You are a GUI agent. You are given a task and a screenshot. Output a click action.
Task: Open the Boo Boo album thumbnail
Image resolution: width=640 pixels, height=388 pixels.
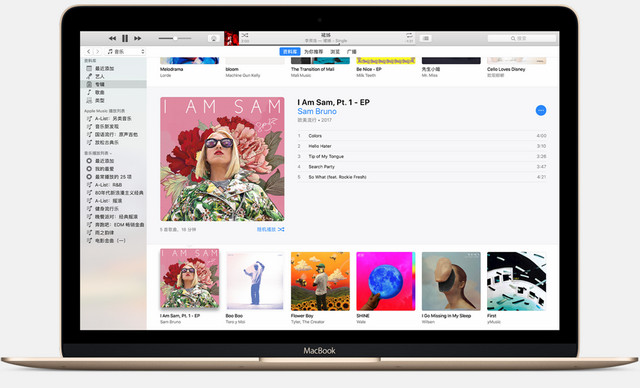pyautogui.click(x=255, y=281)
